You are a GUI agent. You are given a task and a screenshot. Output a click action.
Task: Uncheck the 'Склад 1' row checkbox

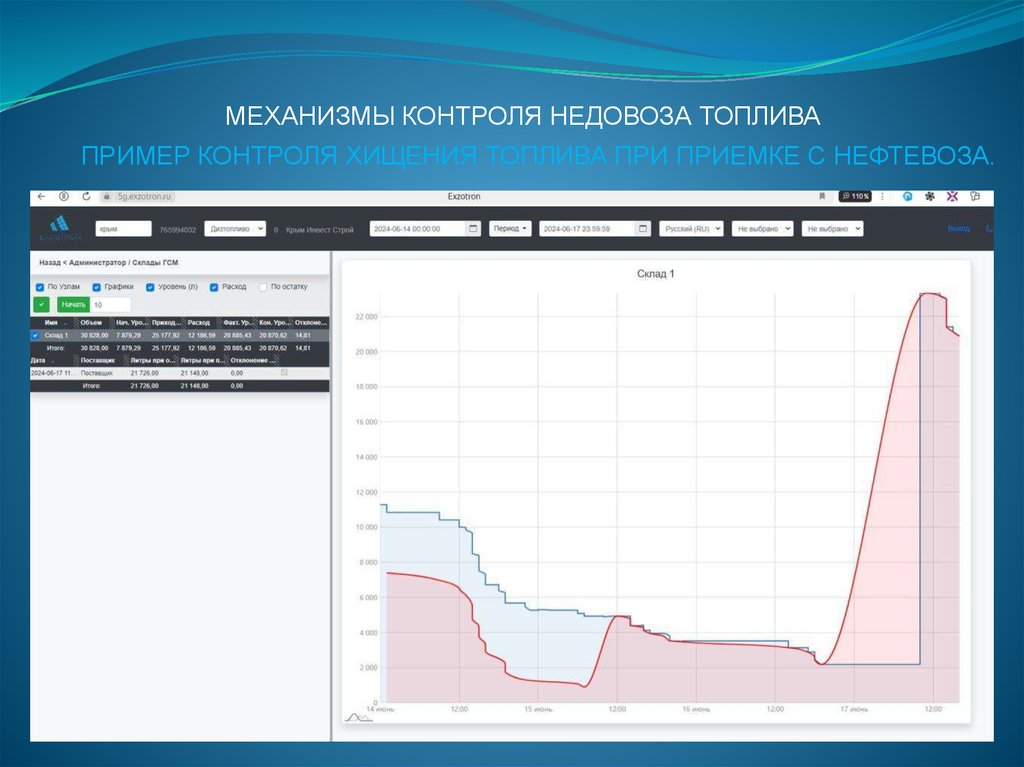(35, 335)
